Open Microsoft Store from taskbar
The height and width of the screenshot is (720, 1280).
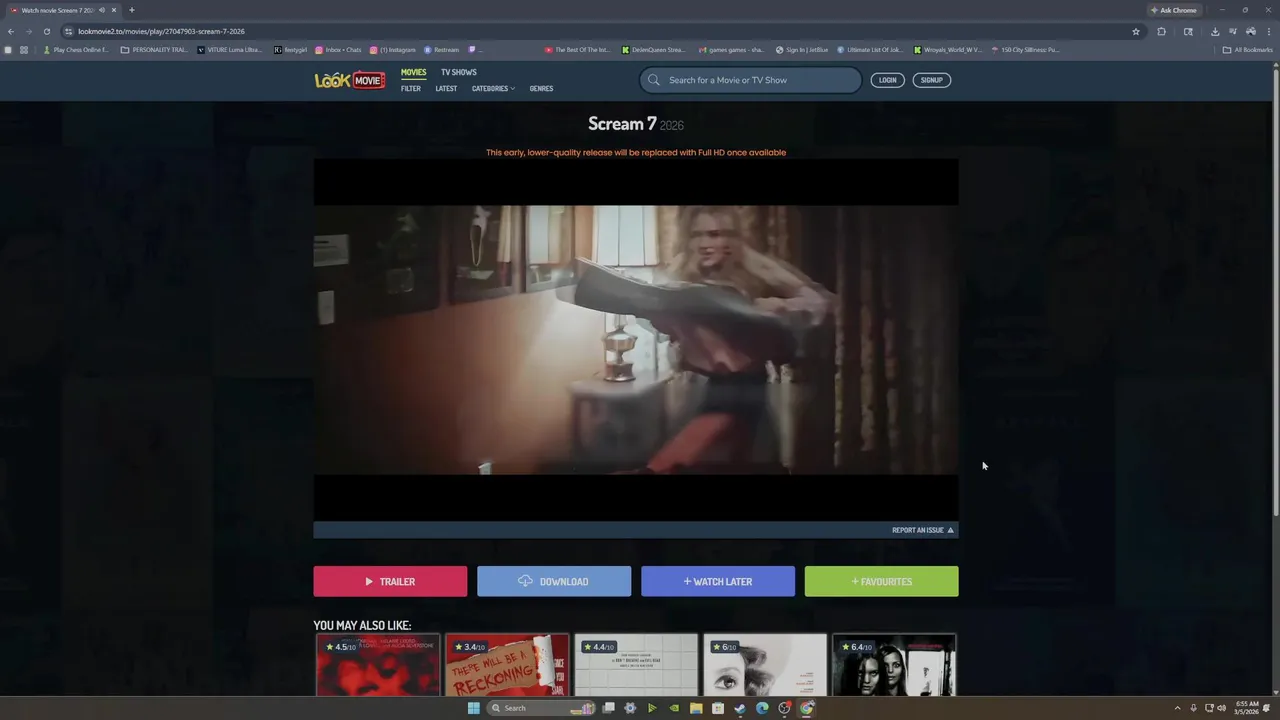tap(718, 708)
